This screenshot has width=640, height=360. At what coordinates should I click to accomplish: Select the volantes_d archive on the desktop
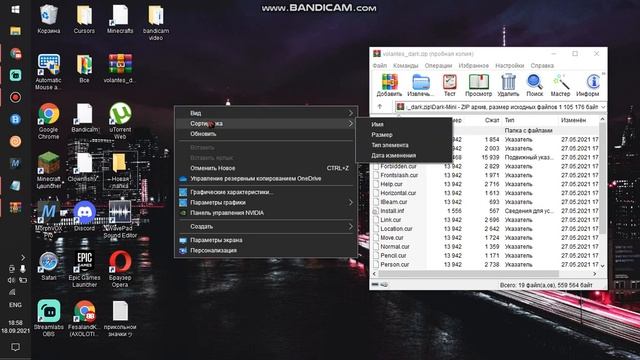pos(120,68)
